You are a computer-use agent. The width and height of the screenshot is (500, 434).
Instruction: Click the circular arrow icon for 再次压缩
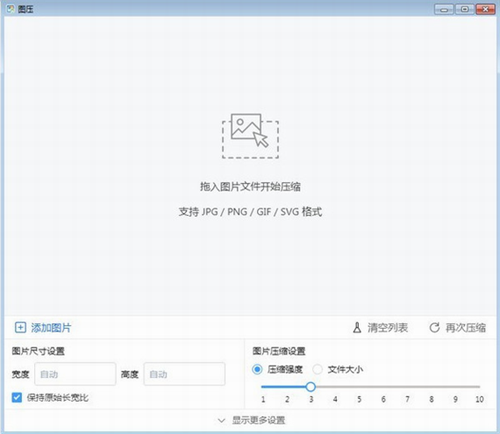click(434, 328)
